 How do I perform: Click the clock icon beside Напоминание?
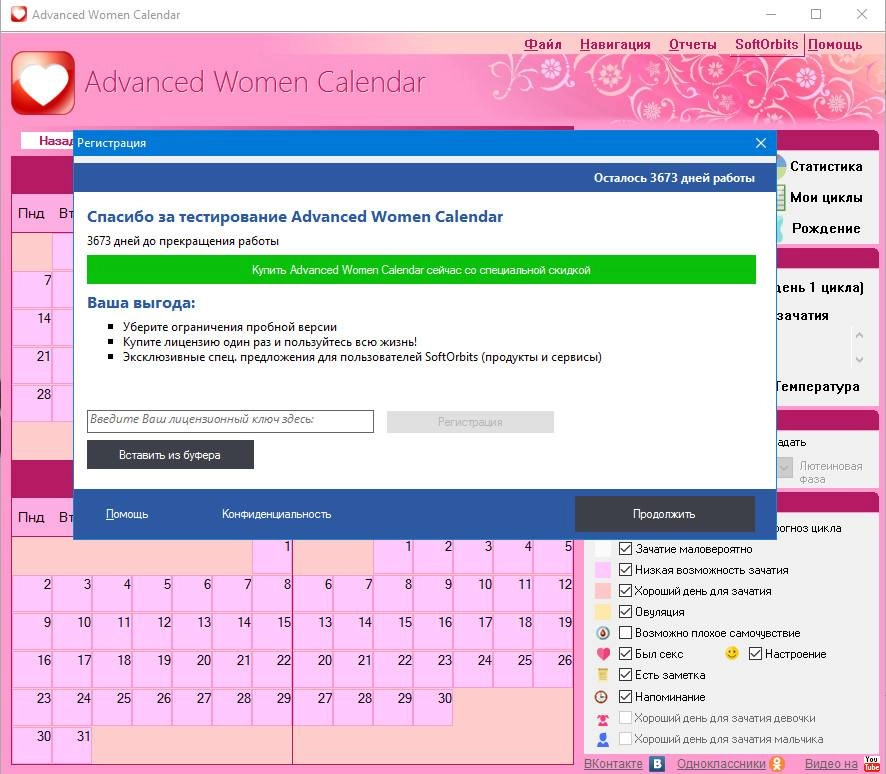tap(601, 697)
